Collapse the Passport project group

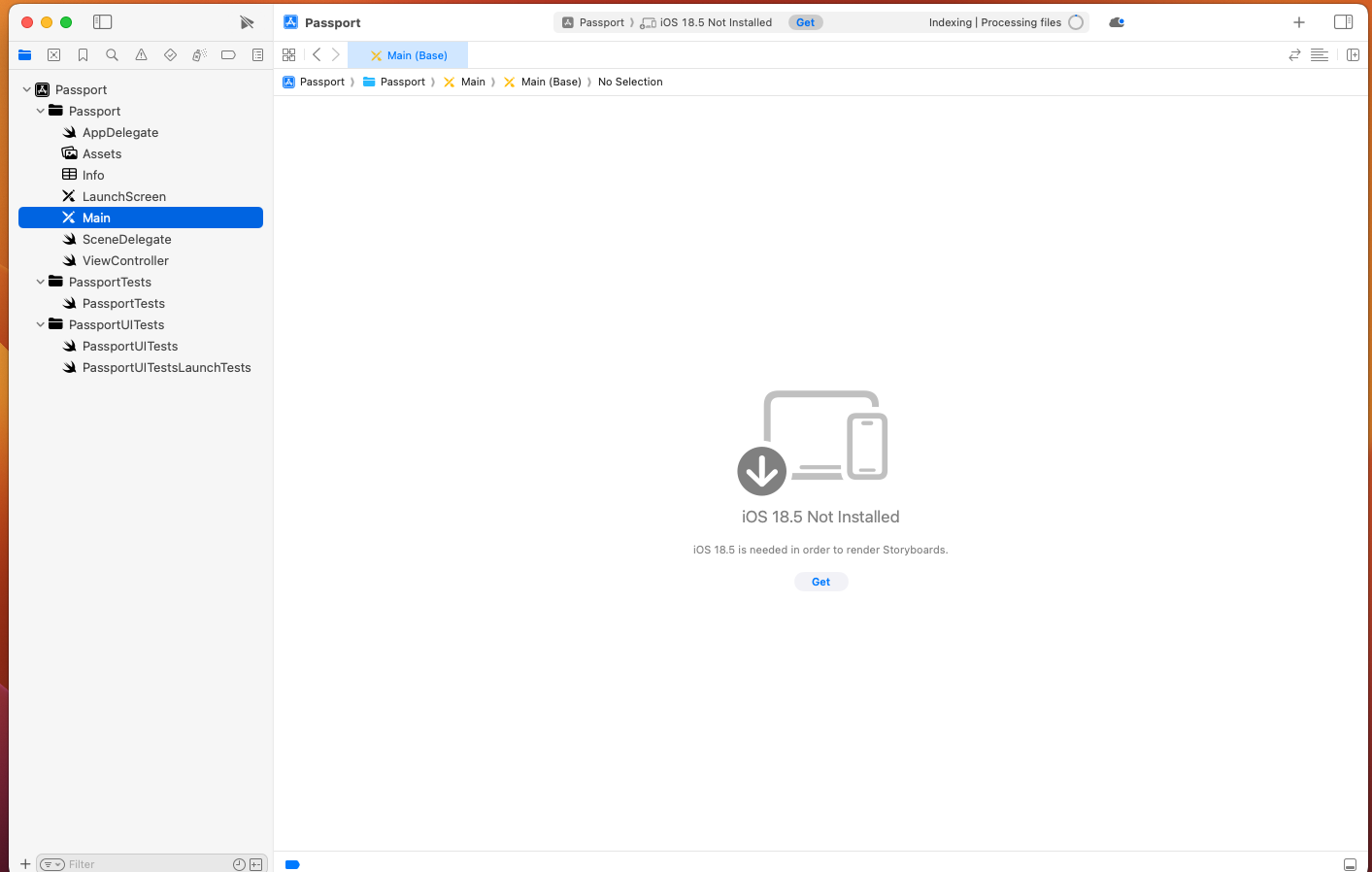[x=41, y=111]
